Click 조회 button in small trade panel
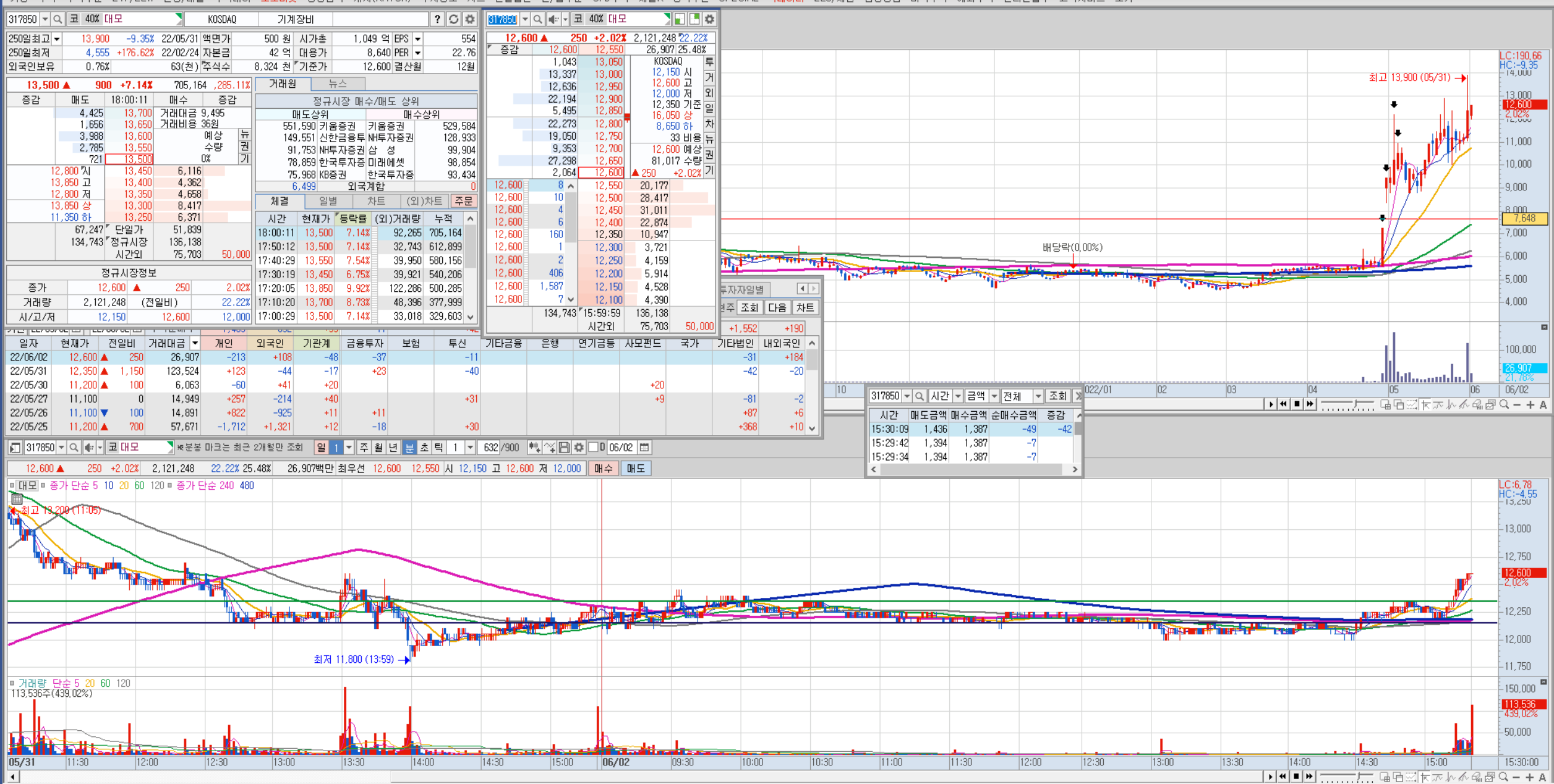This screenshot has height=784, width=1554. 1058,396
